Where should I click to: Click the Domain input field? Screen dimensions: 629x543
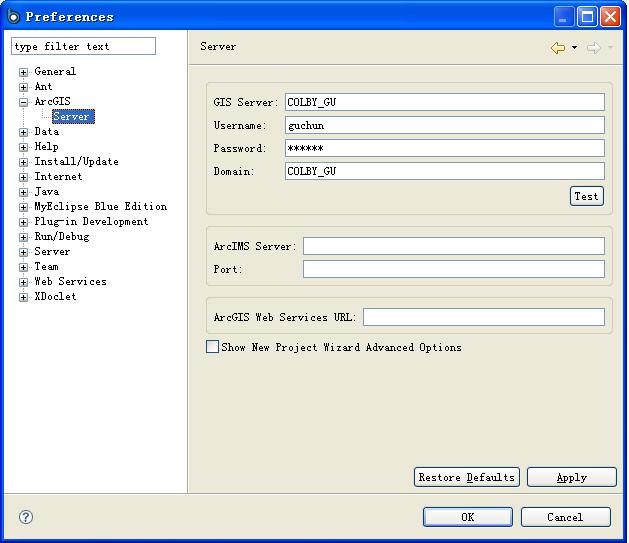(x=445, y=171)
